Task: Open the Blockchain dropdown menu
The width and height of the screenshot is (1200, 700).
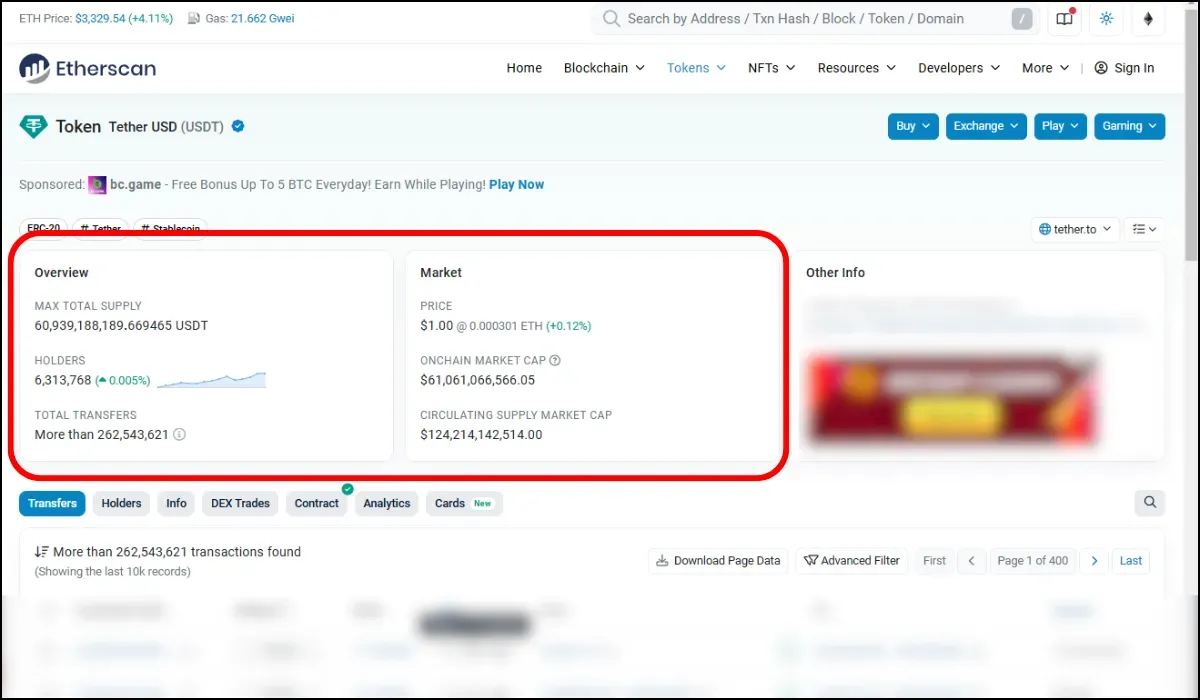Action: pyautogui.click(x=604, y=68)
